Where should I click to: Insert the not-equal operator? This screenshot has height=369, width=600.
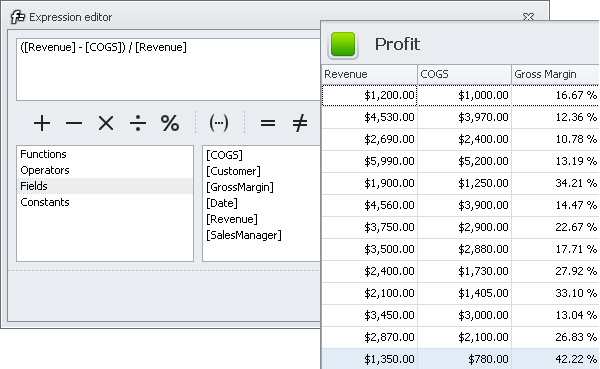click(300, 123)
